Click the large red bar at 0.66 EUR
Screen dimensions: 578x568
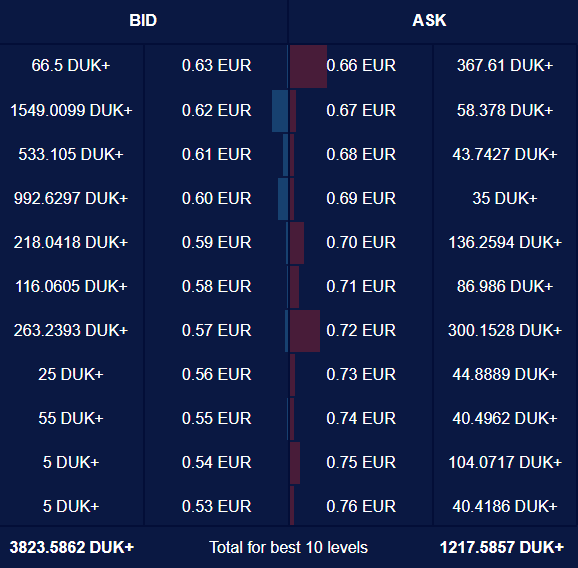308,66
